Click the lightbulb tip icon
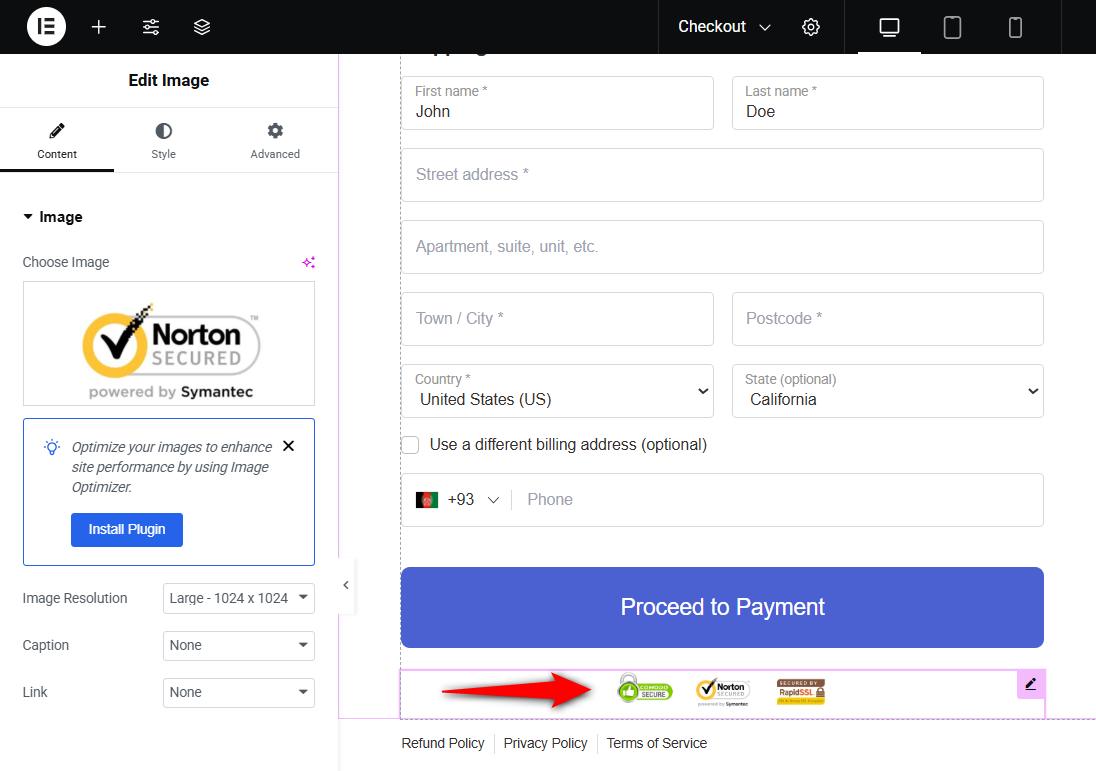This screenshot has width=1096, height=771. (x=52, y=447)
